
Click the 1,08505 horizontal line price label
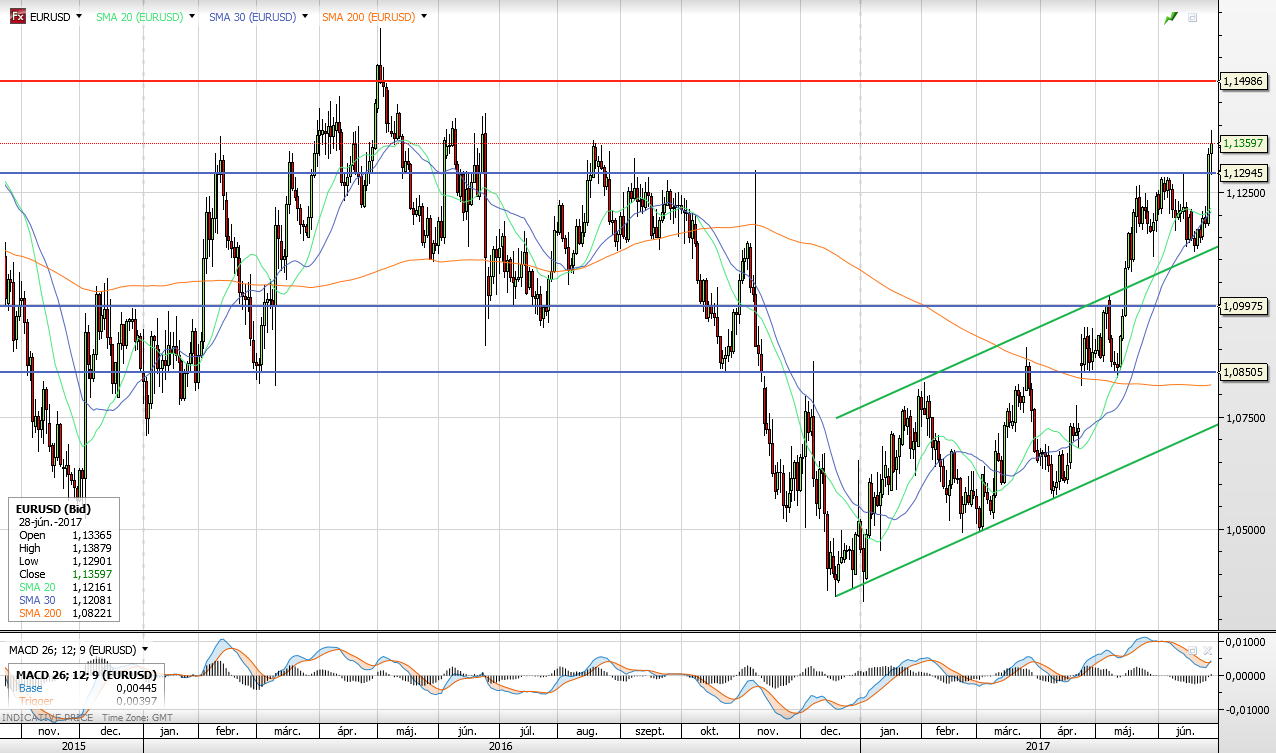coord(1244,372)
